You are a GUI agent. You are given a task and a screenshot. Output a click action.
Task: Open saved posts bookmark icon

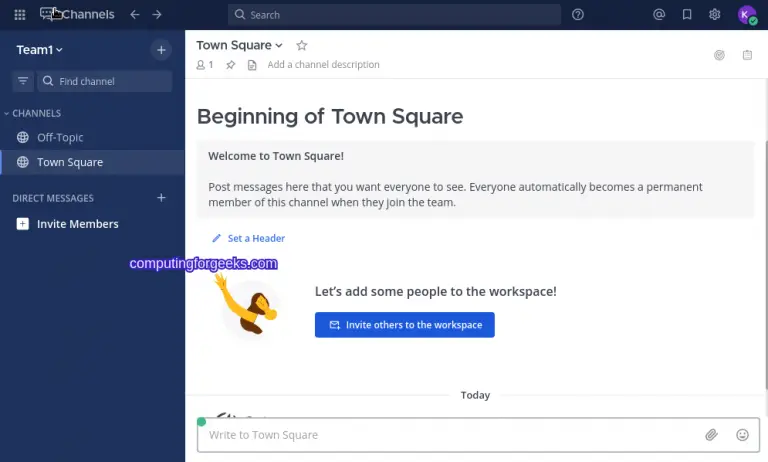pos(686,15)
